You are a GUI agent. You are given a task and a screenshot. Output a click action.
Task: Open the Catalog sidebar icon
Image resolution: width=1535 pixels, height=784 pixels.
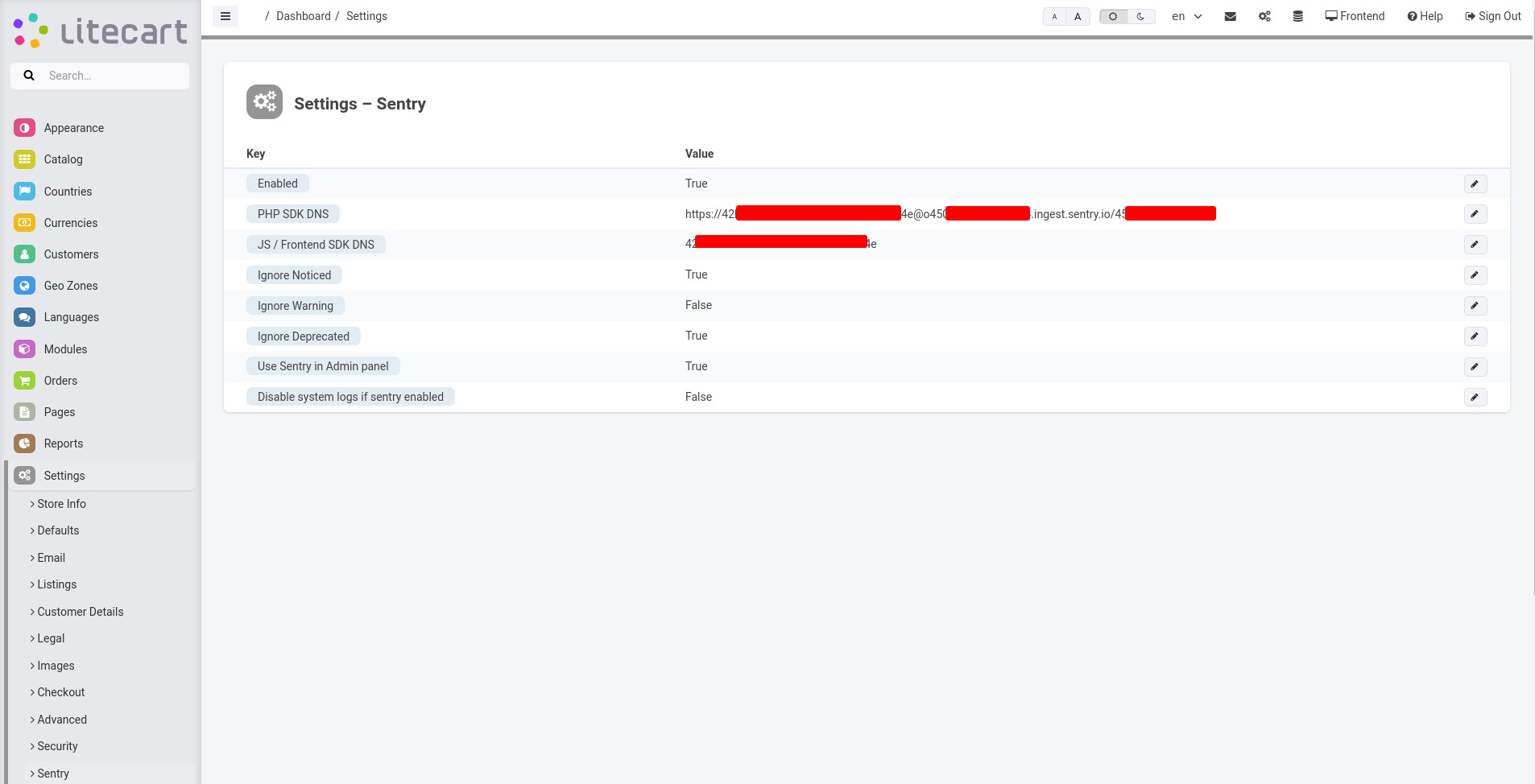point(25,159)
